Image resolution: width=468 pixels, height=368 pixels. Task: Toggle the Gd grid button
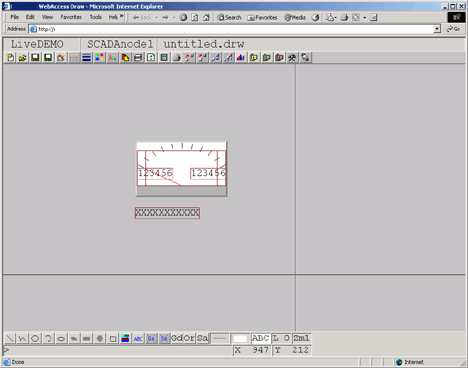(x=177, y=338)
